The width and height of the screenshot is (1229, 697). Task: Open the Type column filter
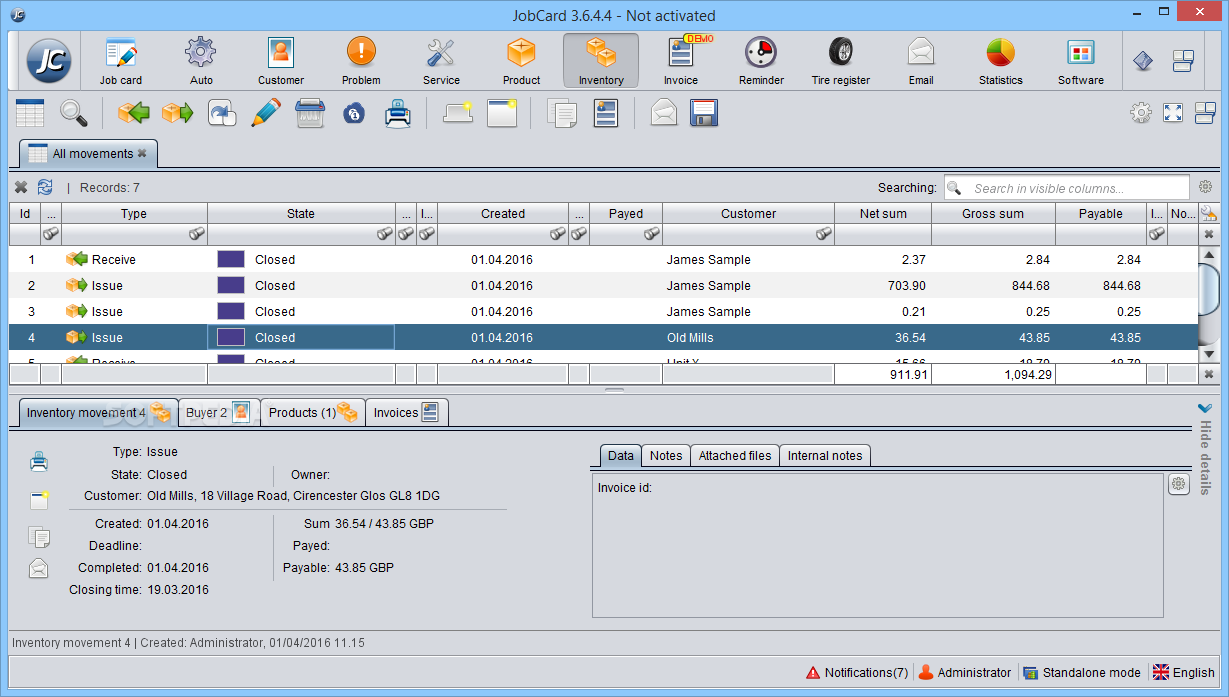(x=196, y=234)
